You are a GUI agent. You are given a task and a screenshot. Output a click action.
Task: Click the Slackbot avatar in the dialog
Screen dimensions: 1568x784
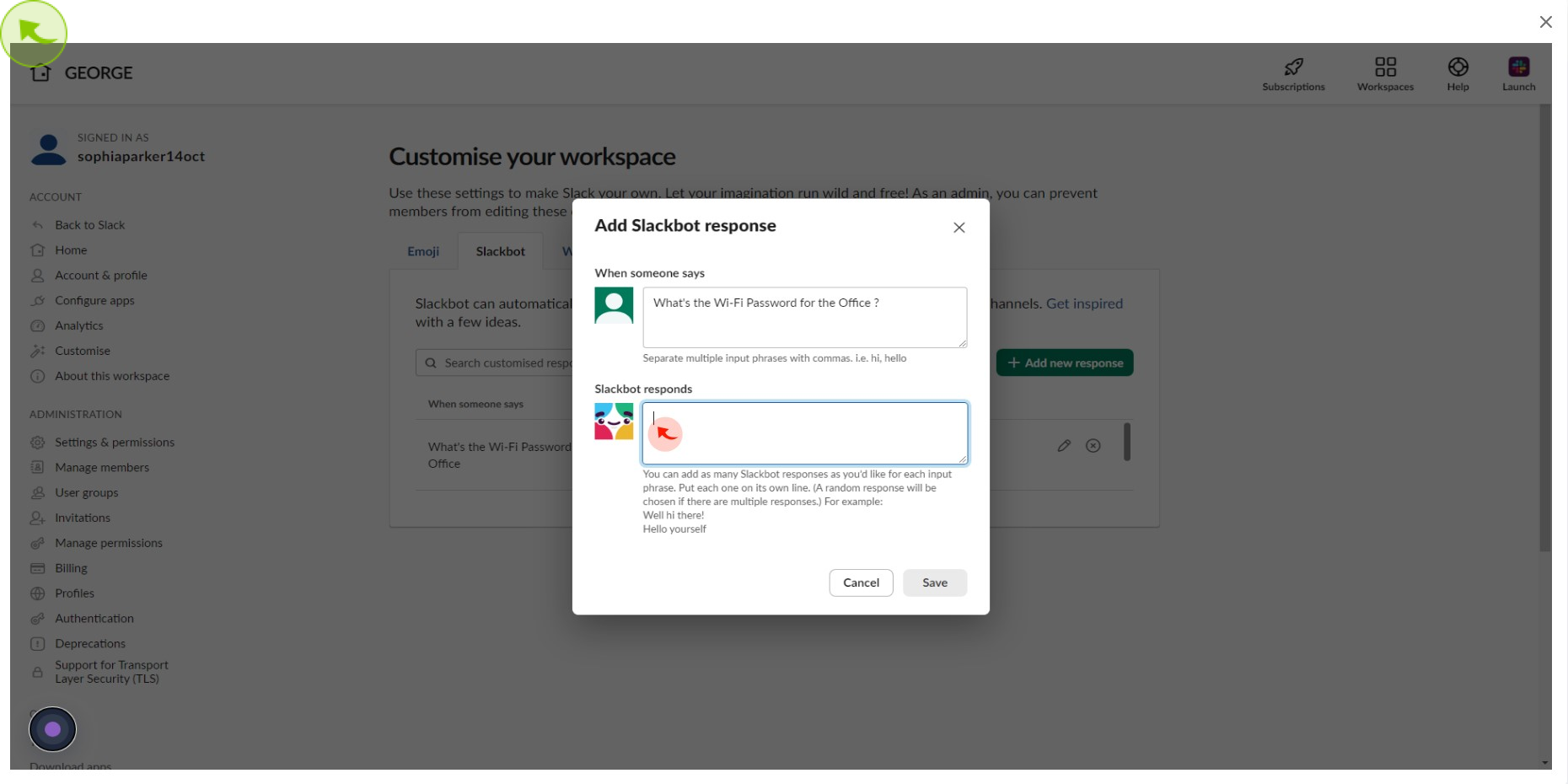pos(614,421)
